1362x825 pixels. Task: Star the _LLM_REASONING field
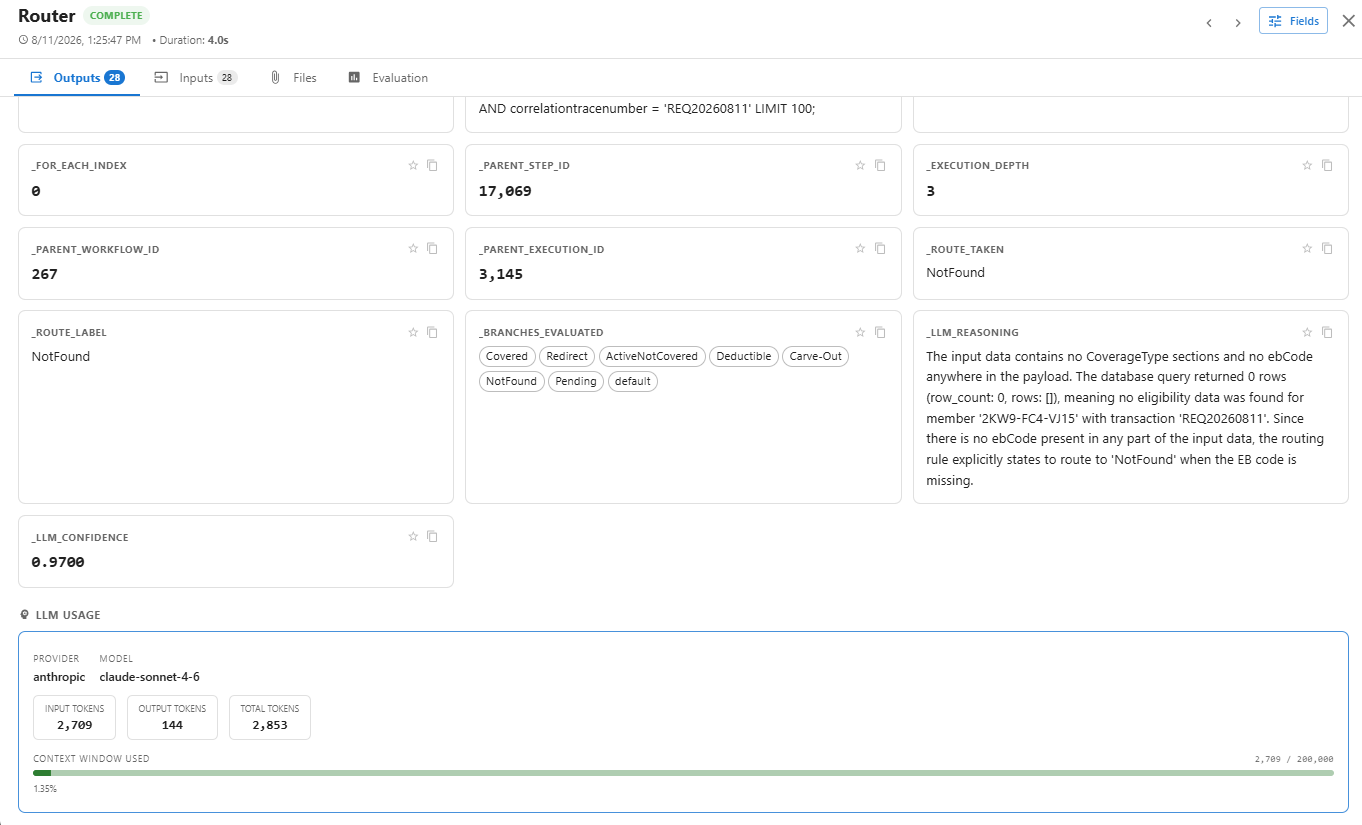click(x=1307, y=332)
